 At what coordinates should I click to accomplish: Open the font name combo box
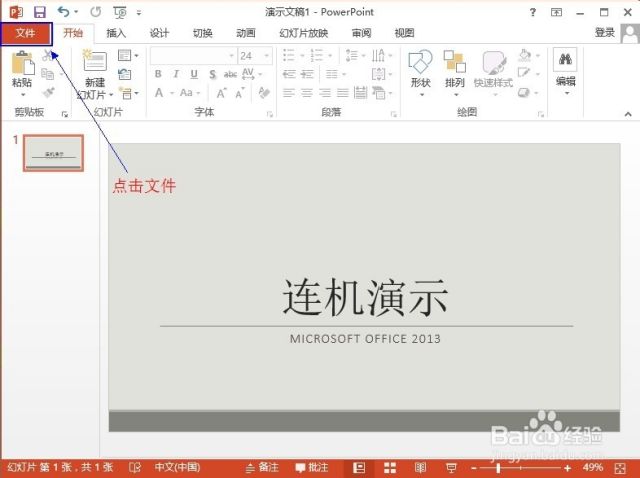(x=193, y=56)
